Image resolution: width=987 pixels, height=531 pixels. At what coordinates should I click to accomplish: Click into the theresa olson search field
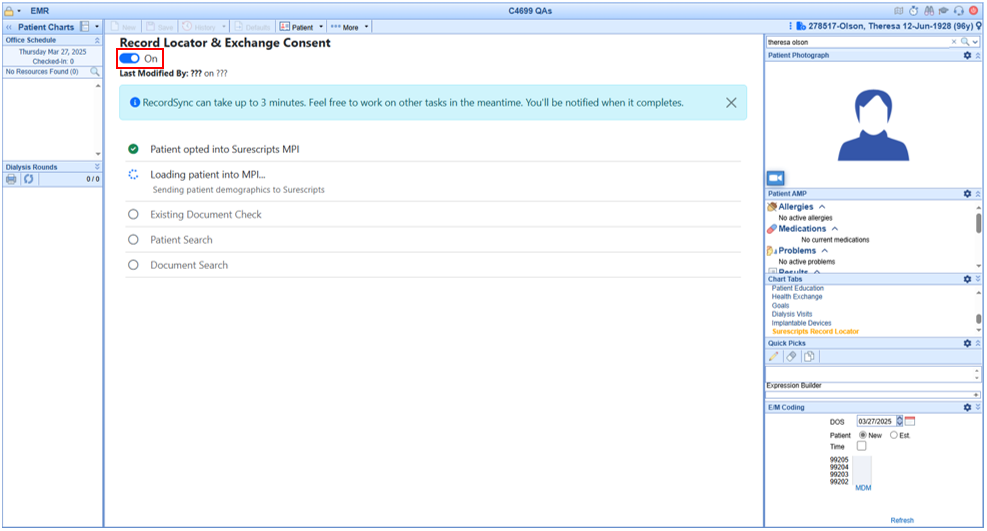click(858, 42)
